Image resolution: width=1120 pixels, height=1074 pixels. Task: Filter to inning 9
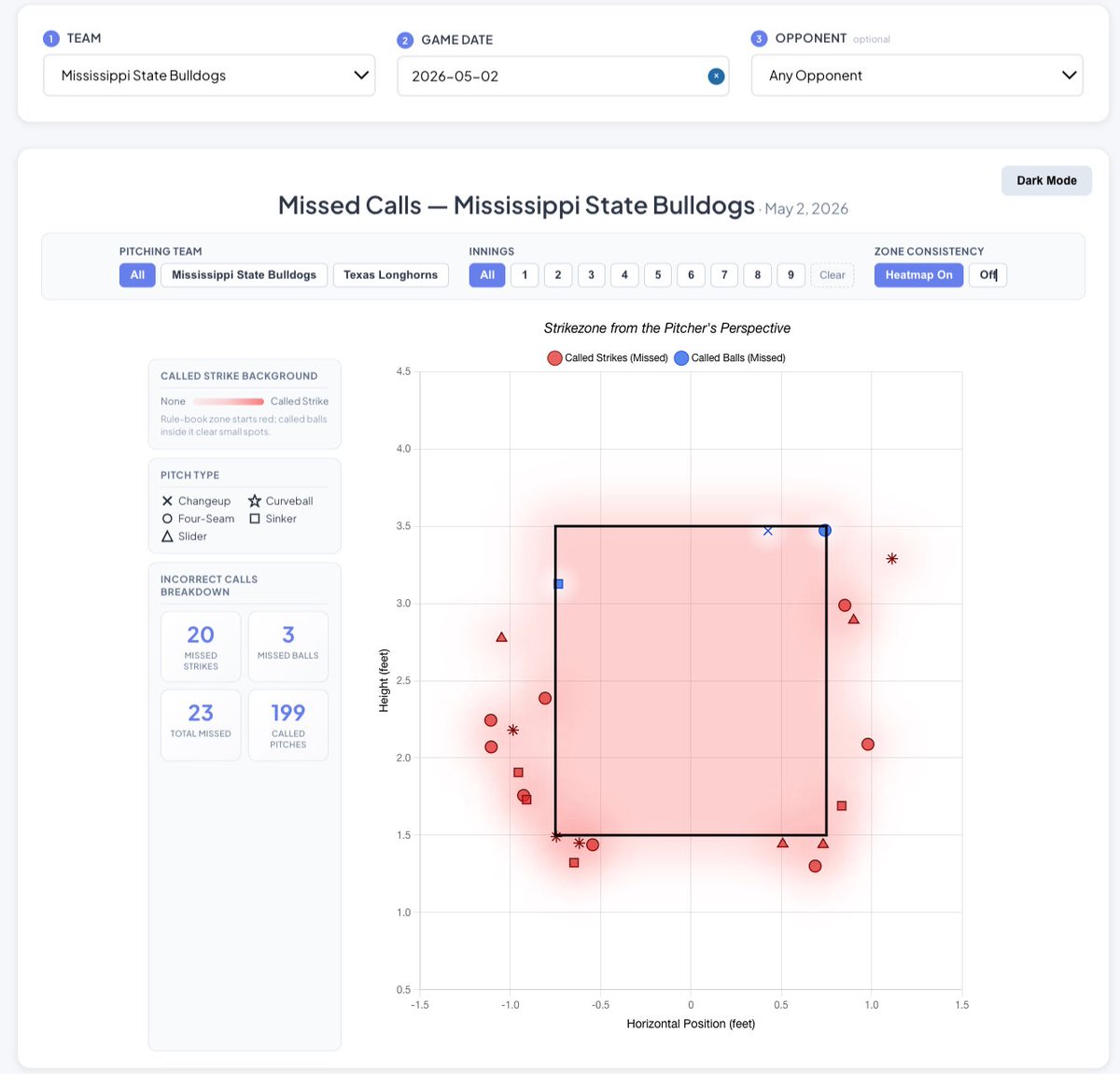791,275
